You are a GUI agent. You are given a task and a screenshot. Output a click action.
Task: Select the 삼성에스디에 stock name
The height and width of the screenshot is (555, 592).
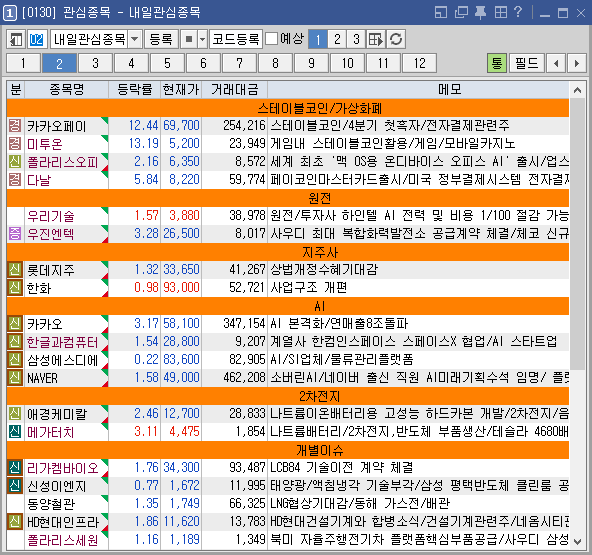[x=63, y=360]
